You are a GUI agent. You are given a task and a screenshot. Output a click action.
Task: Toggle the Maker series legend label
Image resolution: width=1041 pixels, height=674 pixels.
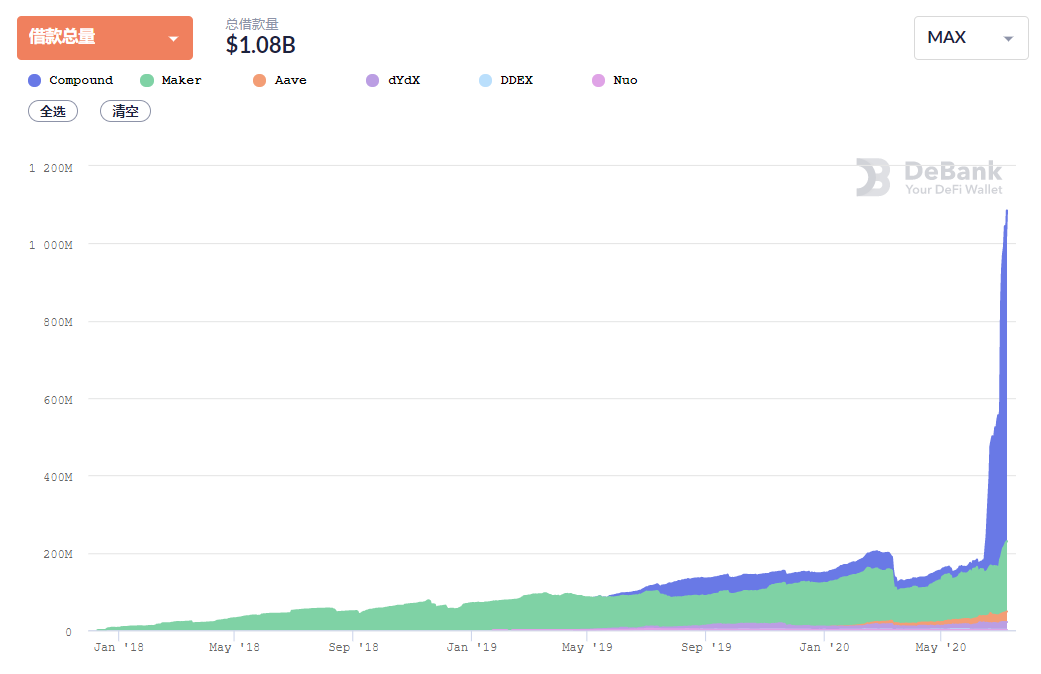coord(181,80)
